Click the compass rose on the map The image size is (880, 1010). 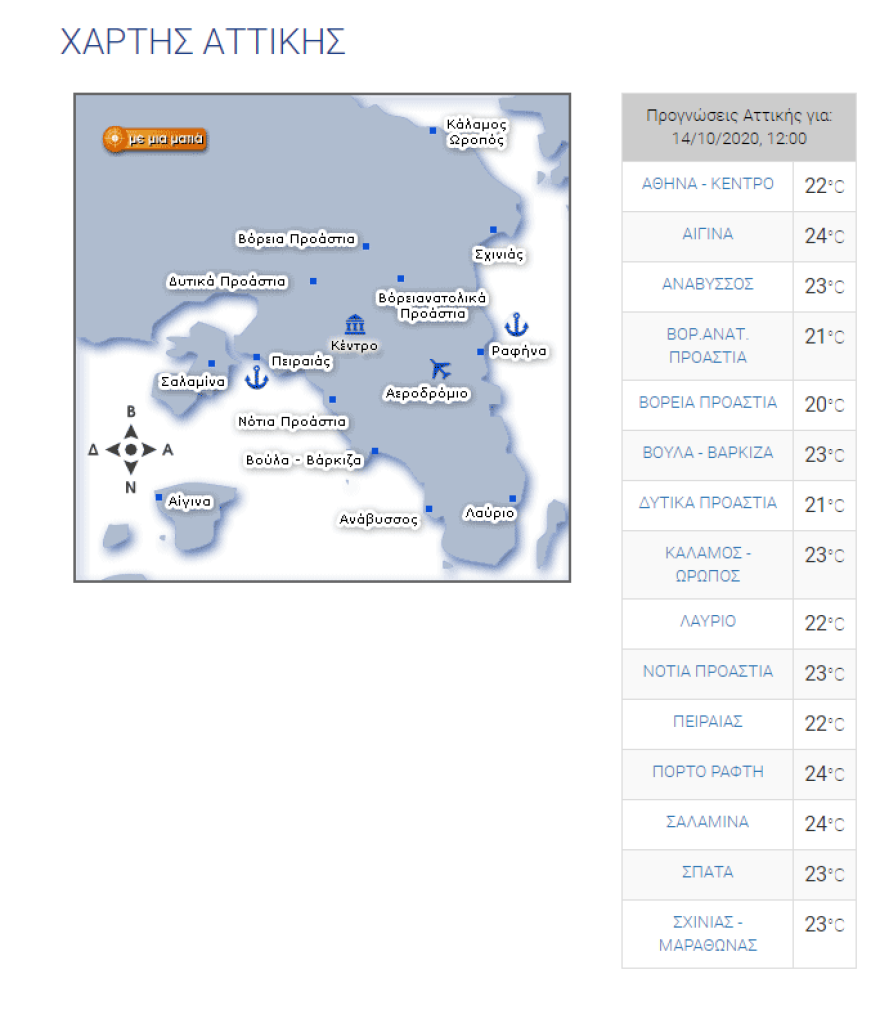130,450
